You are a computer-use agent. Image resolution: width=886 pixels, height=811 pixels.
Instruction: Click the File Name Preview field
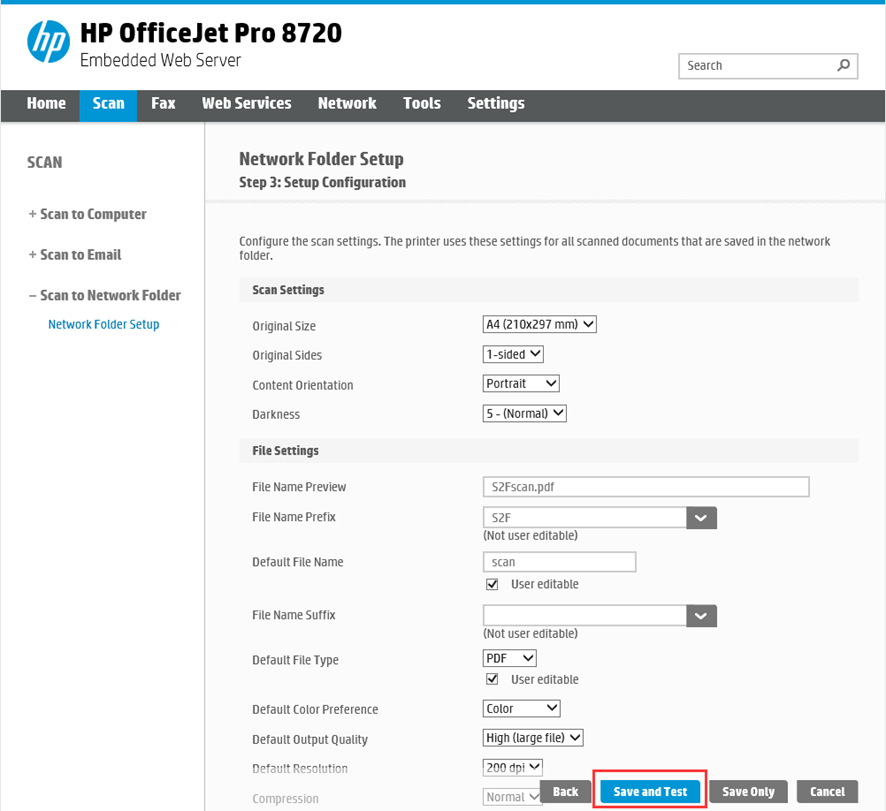click(x=646, y=487)
